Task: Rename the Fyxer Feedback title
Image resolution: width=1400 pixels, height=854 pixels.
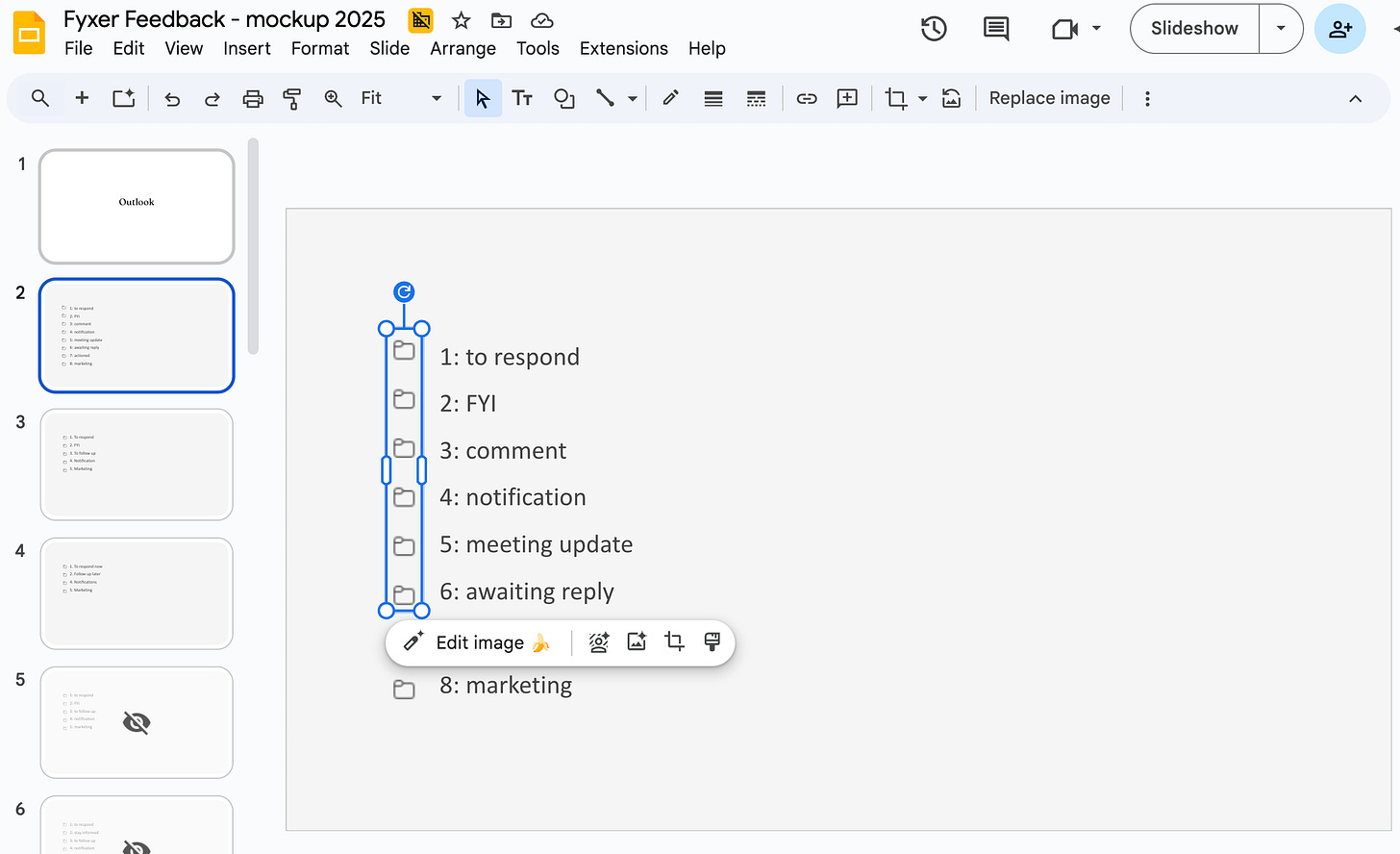Action: pyautogui.click(x=224, y=19)
